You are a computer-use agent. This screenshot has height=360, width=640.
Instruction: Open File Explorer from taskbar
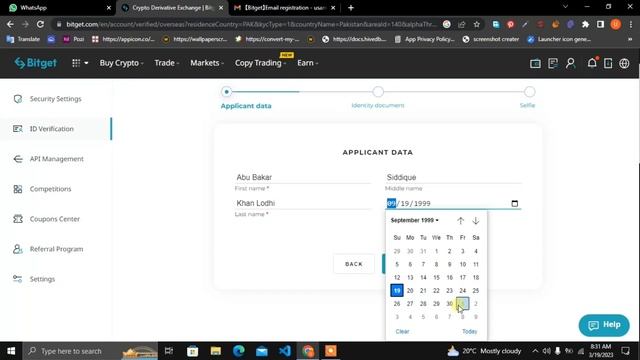(216, 351)
